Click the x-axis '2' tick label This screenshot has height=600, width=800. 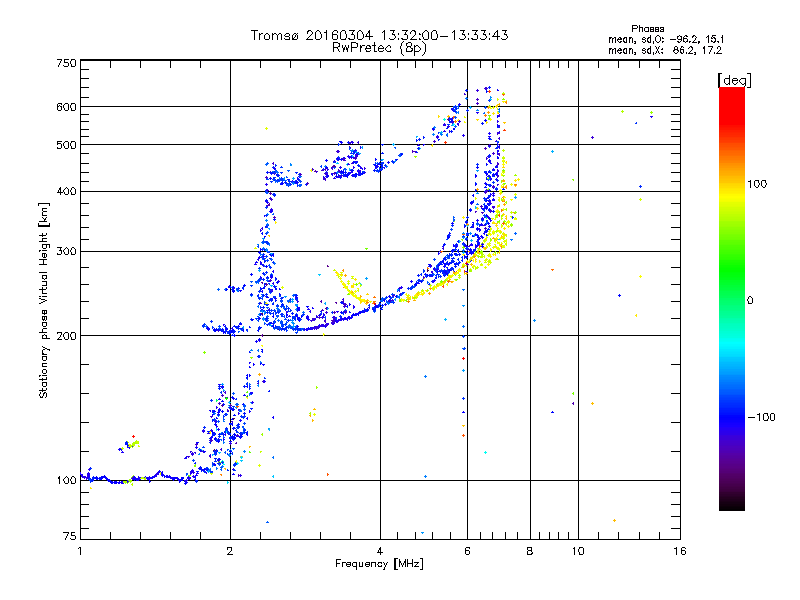[230, 551]
